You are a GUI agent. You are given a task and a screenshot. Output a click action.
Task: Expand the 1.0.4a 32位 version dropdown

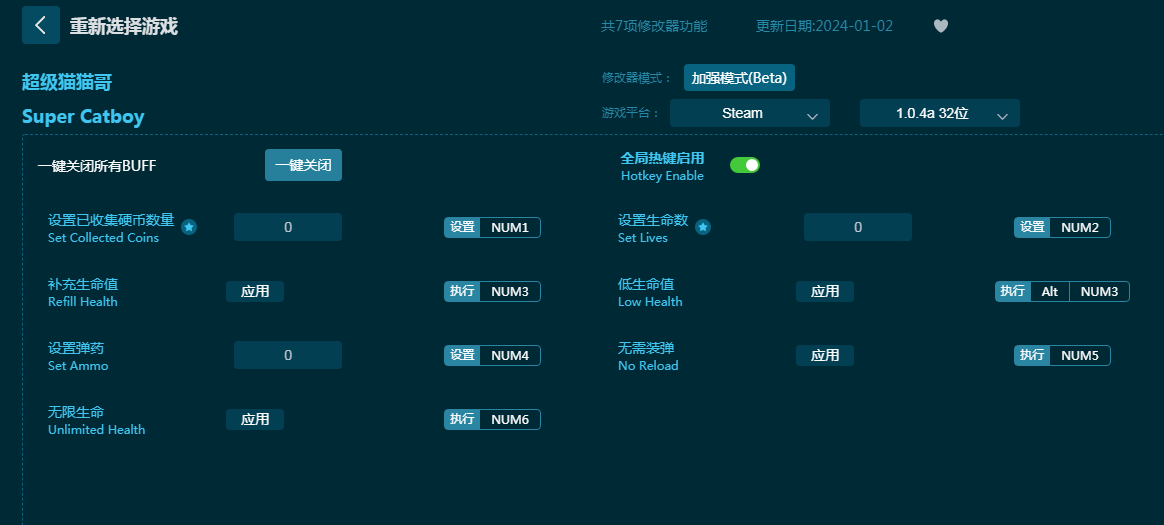point(939,114)
